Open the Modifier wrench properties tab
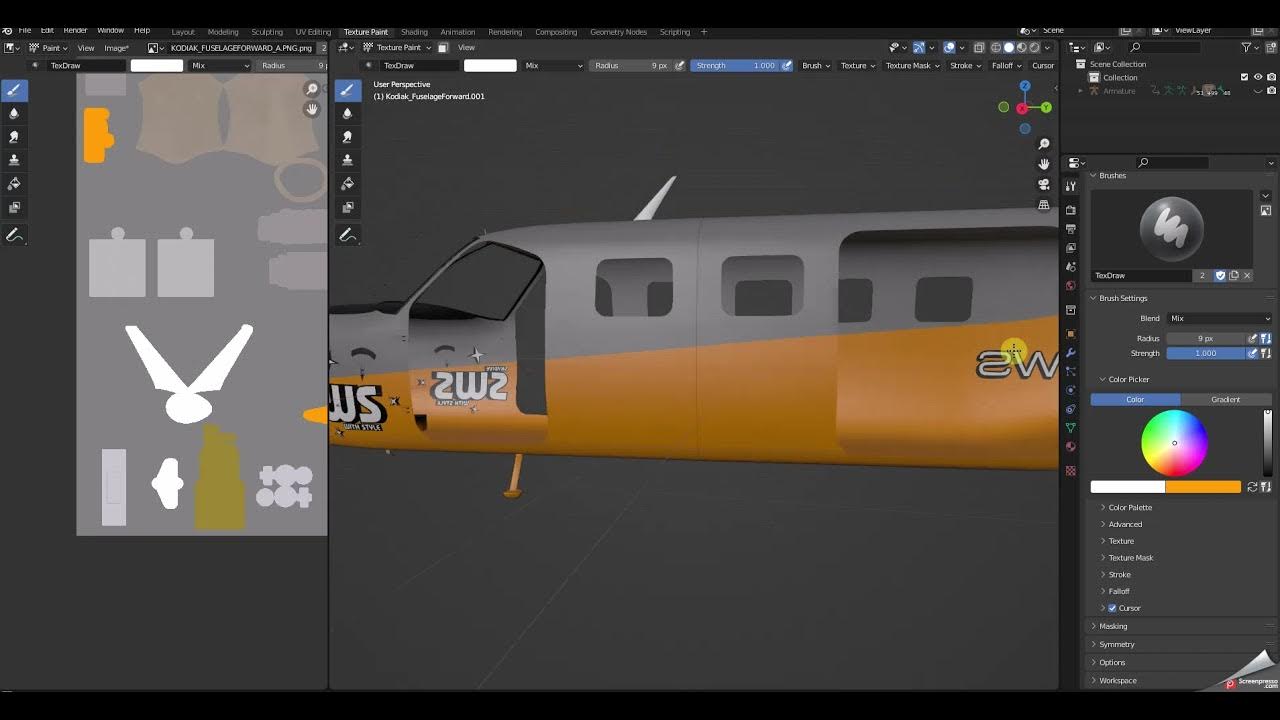Image resolution: width=1280 pixels, height=720 pixels. (1071, 352)
